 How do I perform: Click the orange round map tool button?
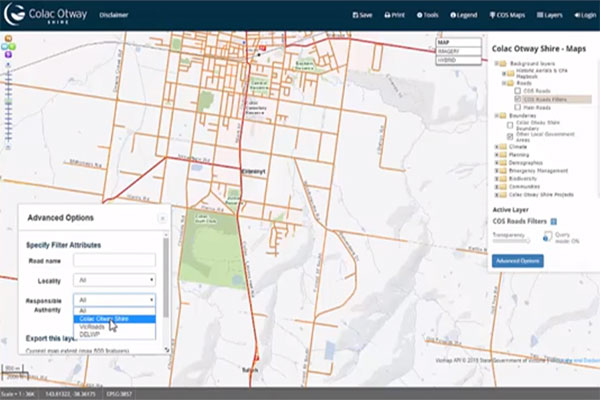(x=8, y=38)
